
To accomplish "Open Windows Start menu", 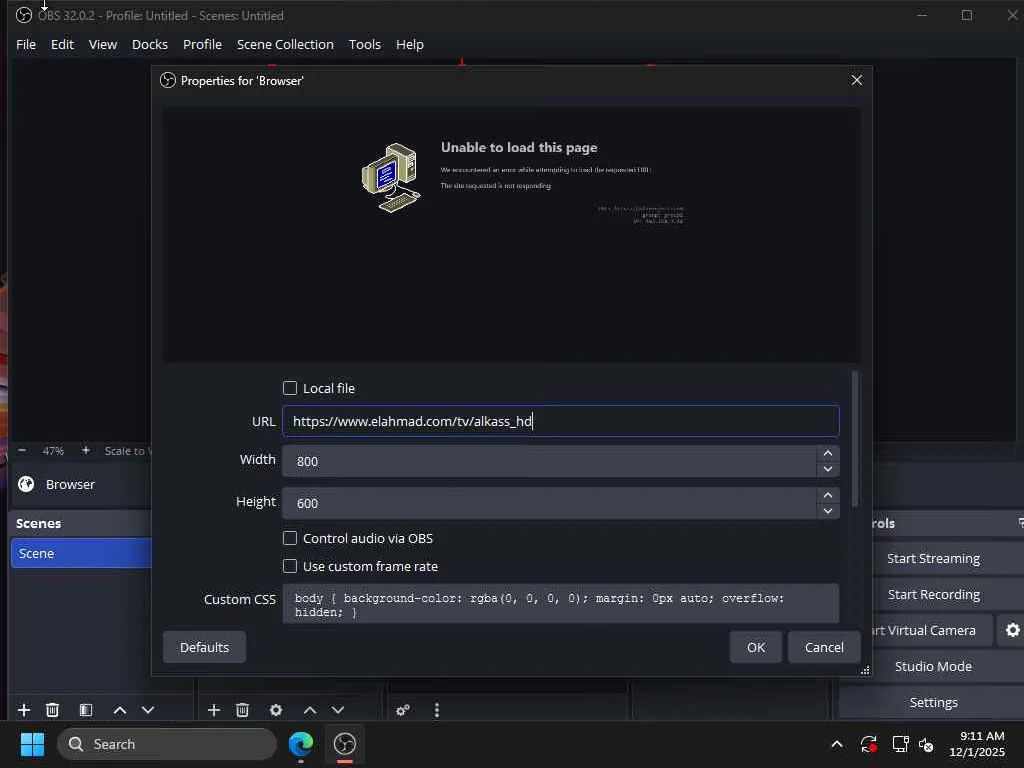I will click(32, 744).
